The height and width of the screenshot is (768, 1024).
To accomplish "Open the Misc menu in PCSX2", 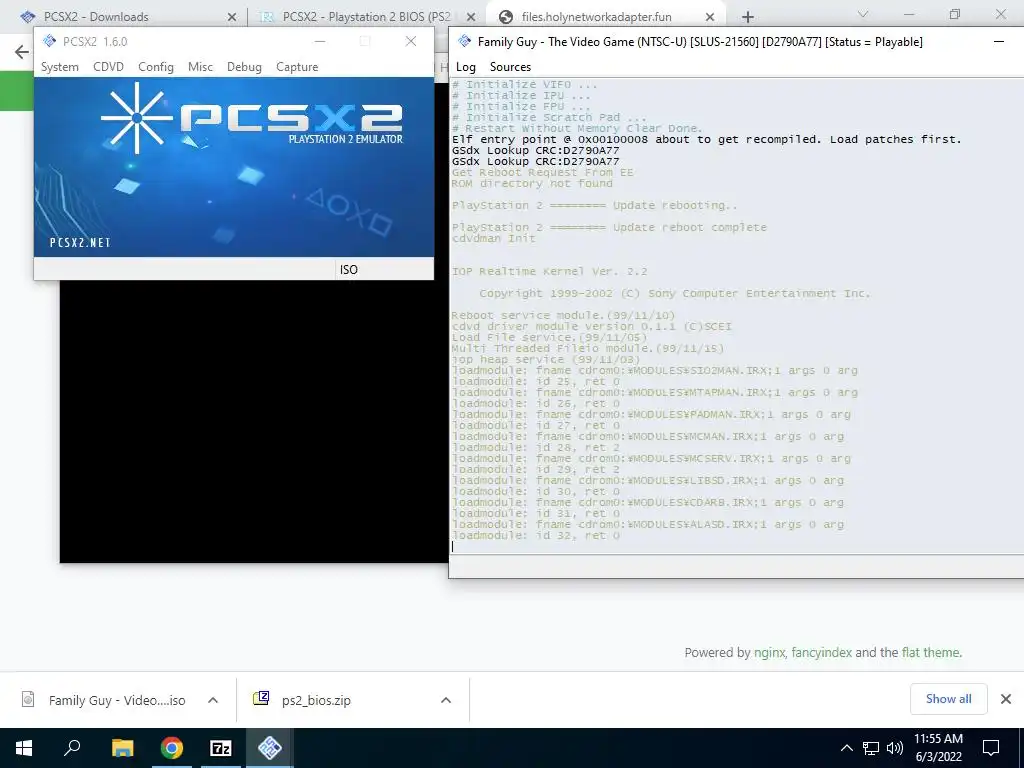I will point(200,67).
